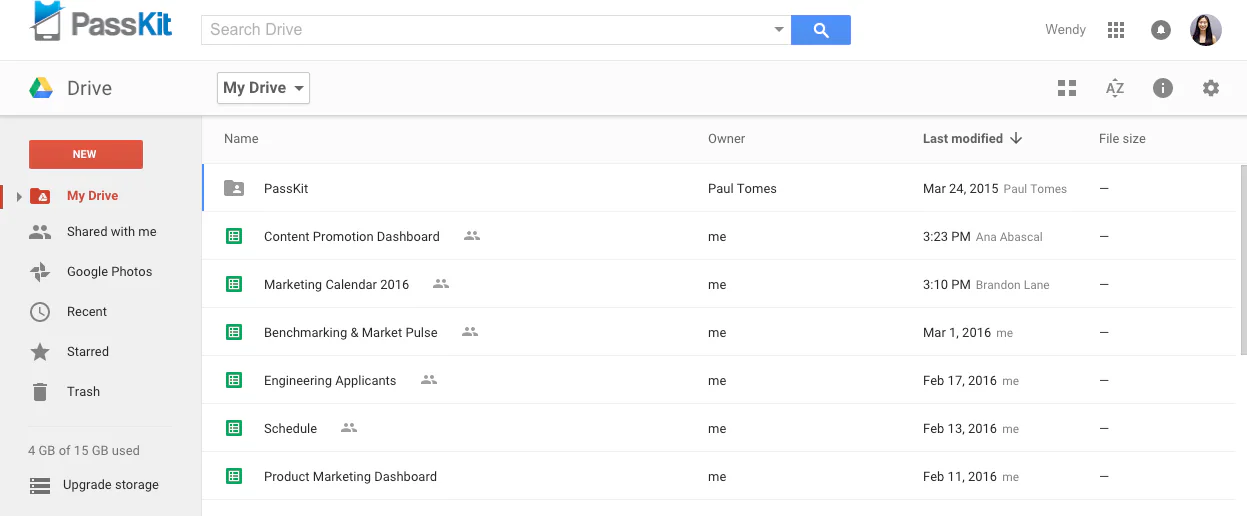Click the Paul Tomes owner cell
This screenshot has height=516, width=1247.
[742, 189]
